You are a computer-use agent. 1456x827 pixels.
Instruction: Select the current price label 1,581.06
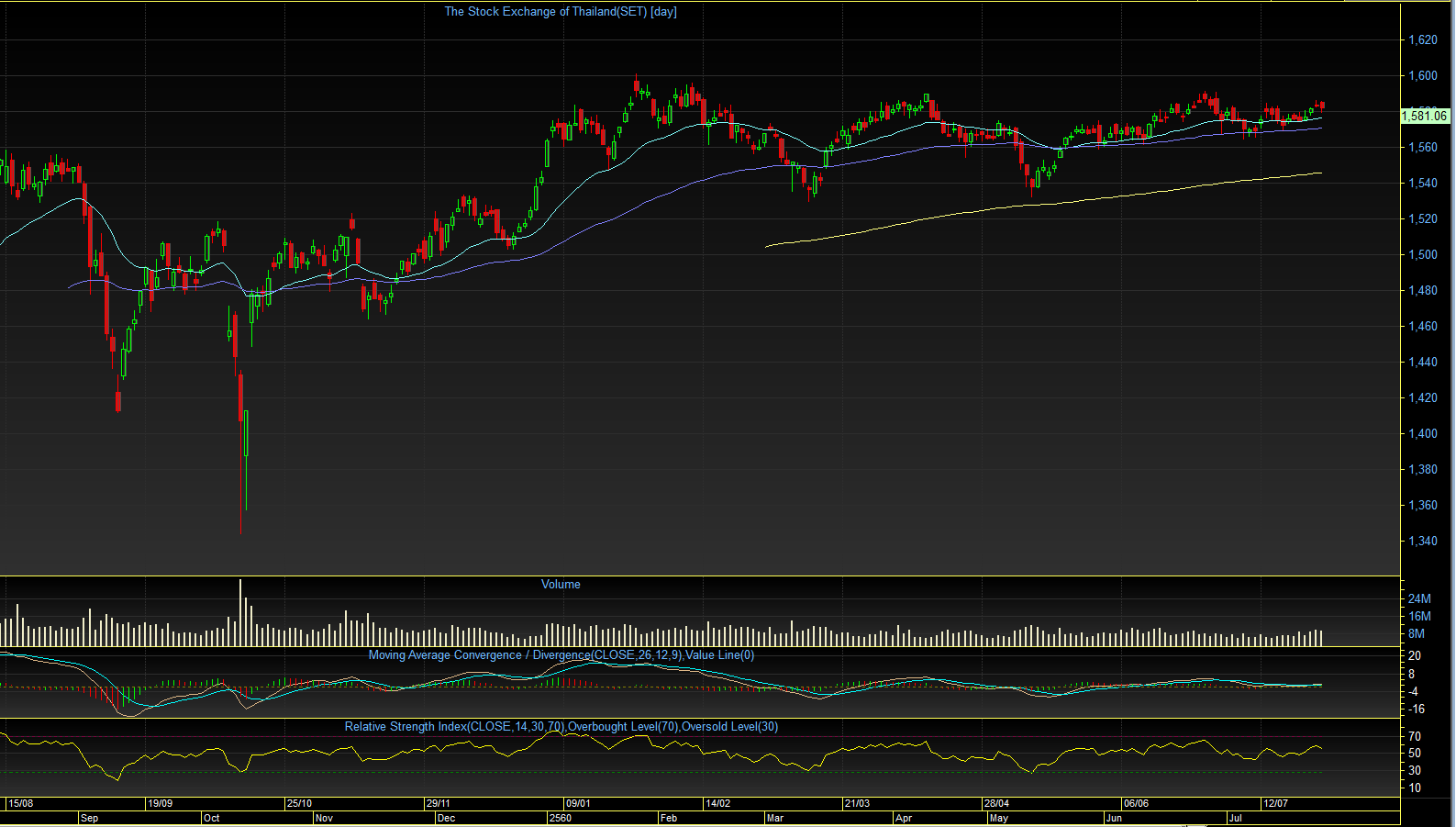tap(1425, 116)
